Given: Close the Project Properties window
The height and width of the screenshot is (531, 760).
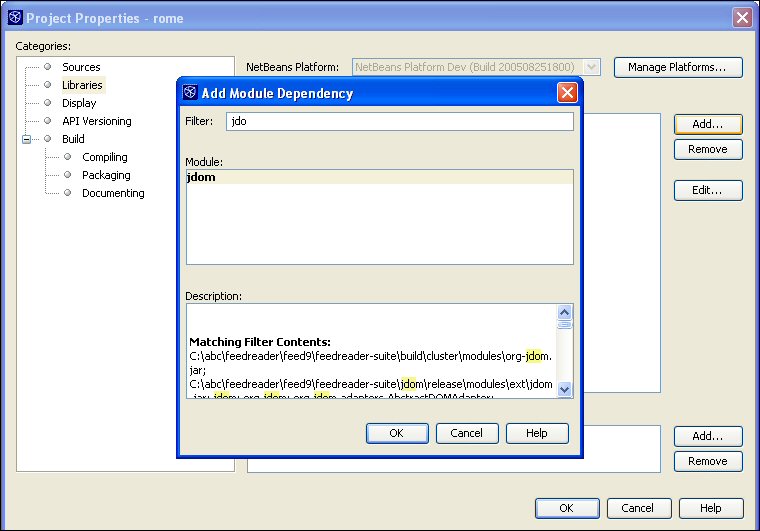Looking at the screenshot, I should (x=742, y=18).
